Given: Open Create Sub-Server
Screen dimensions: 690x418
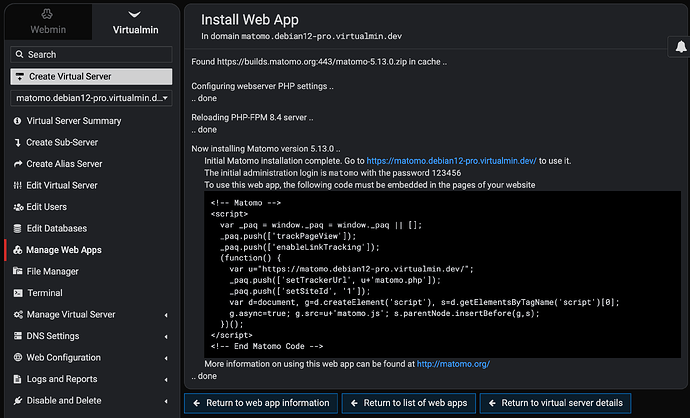Looking at the screenshot, I should point(62,142).
